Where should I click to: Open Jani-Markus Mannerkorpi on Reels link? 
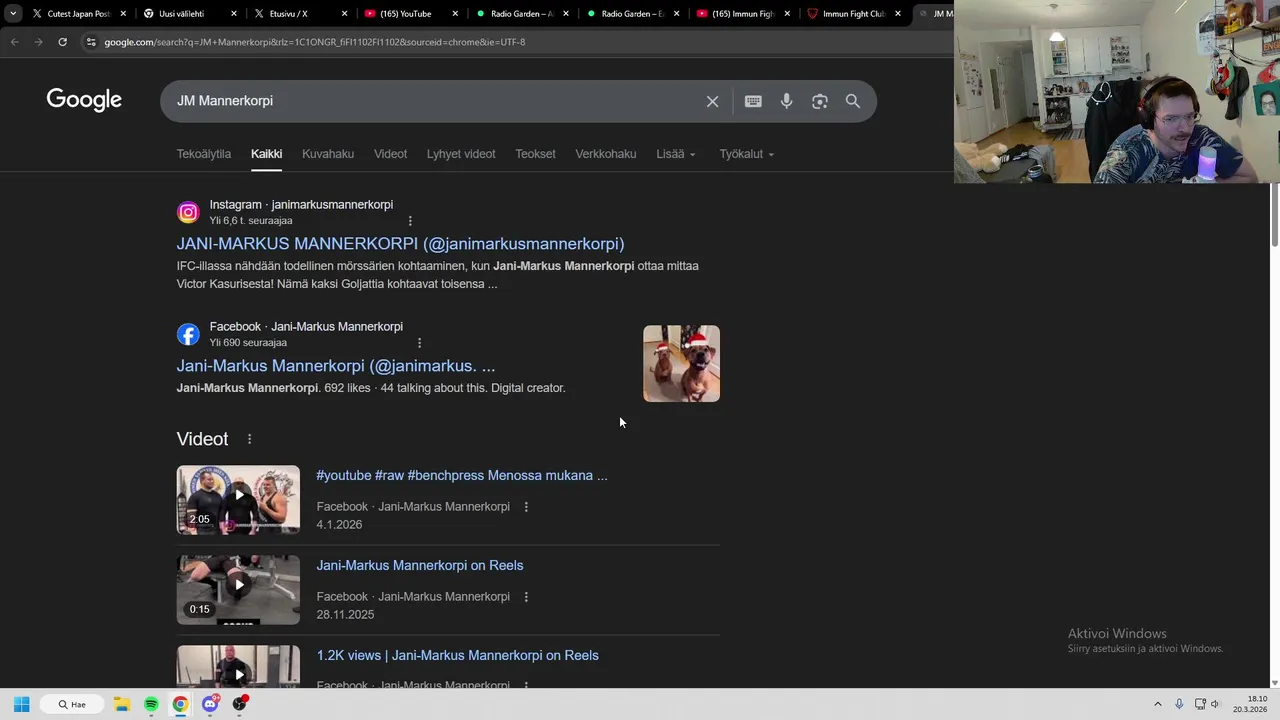(x=420, y=566)
